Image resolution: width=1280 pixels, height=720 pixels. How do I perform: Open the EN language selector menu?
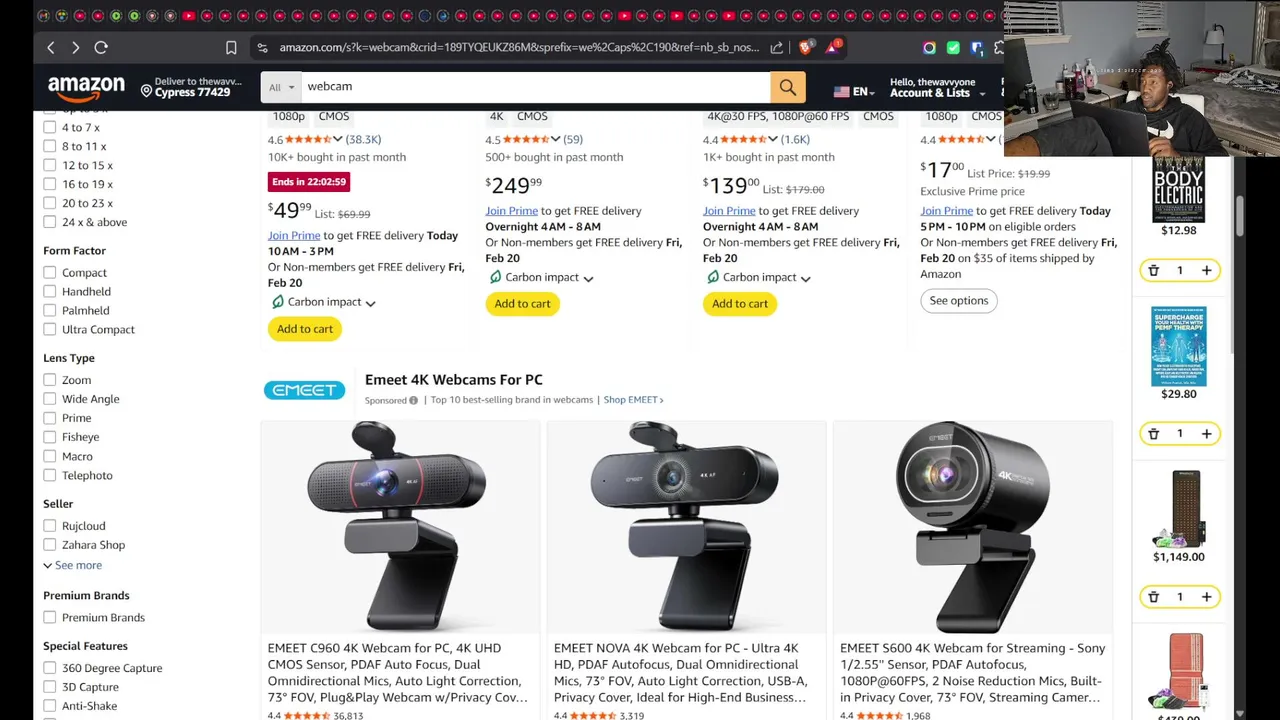pyautogui.click(x=854, y=92)
